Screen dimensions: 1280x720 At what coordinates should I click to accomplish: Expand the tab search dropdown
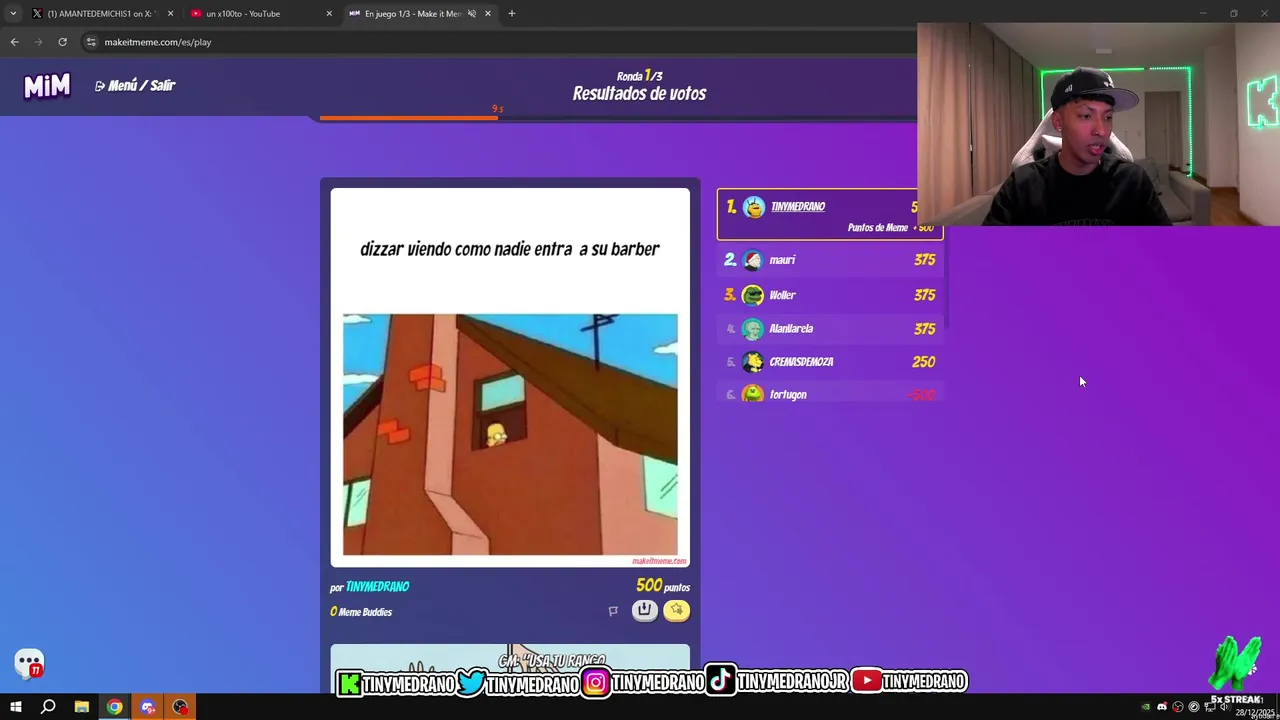pyautogui.click(x=13, y=14)
